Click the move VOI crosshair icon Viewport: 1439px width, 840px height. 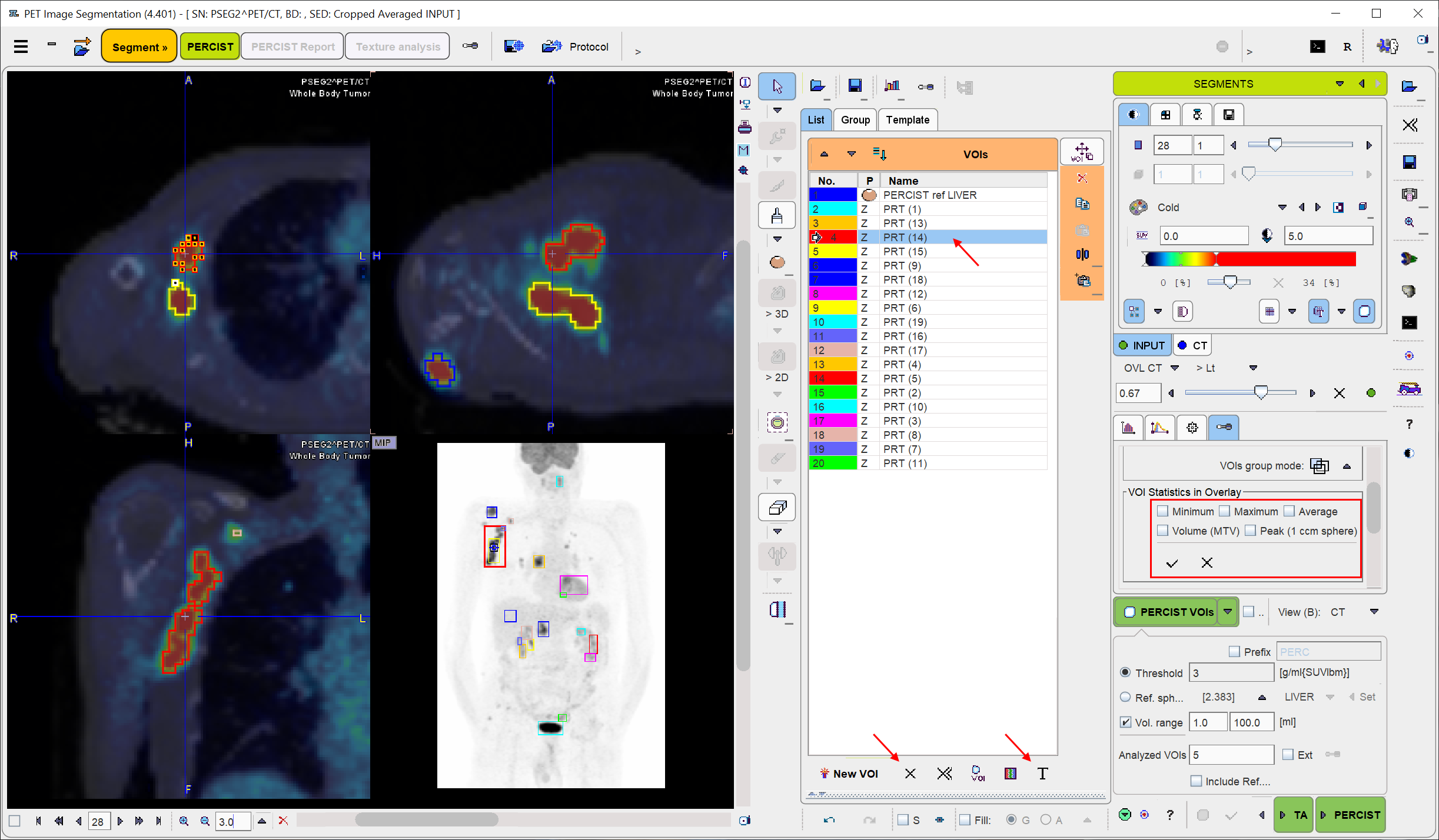click(x=1082, y=152)
